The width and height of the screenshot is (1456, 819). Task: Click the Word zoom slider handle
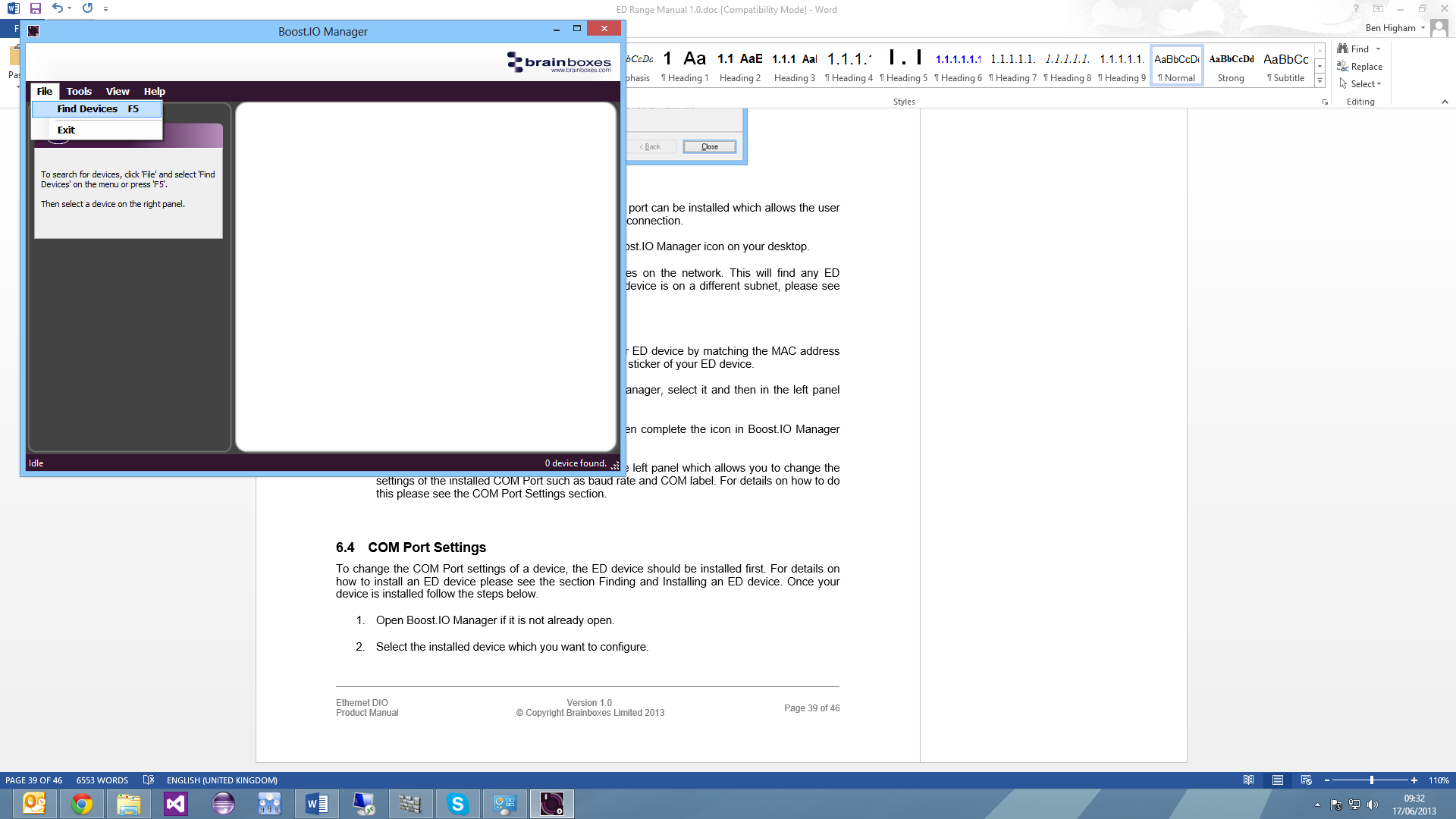1371,780
